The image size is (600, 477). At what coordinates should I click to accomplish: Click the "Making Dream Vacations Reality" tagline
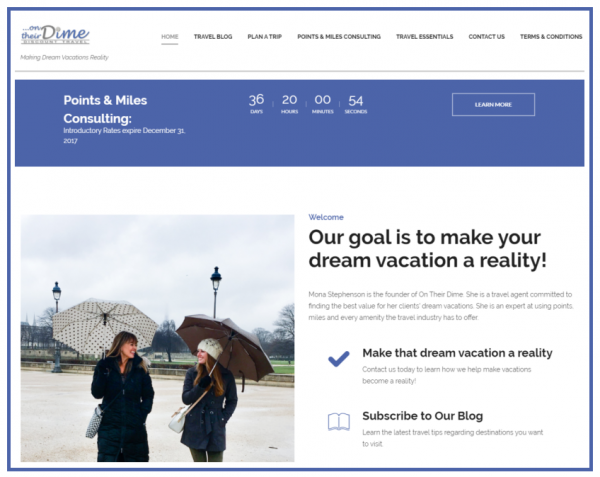tap(64, 57)
